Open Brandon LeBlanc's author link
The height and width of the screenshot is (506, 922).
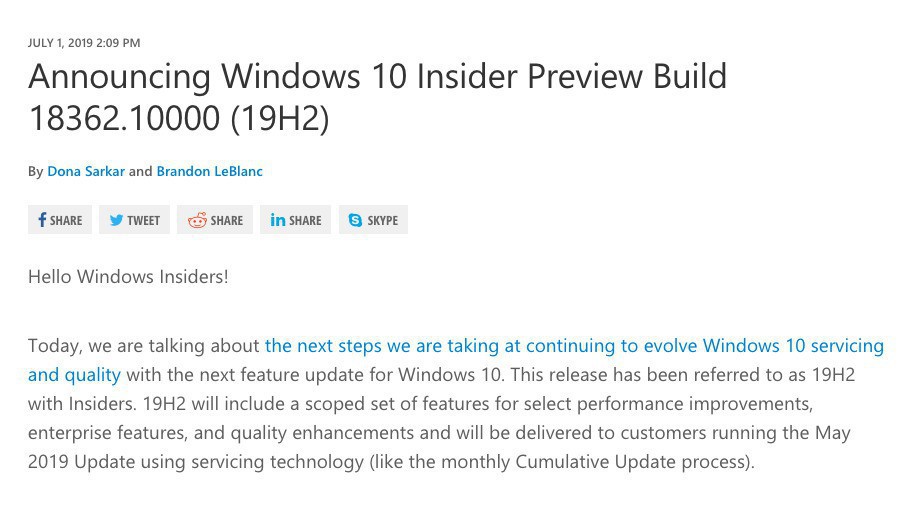click(x=209, y=171)
